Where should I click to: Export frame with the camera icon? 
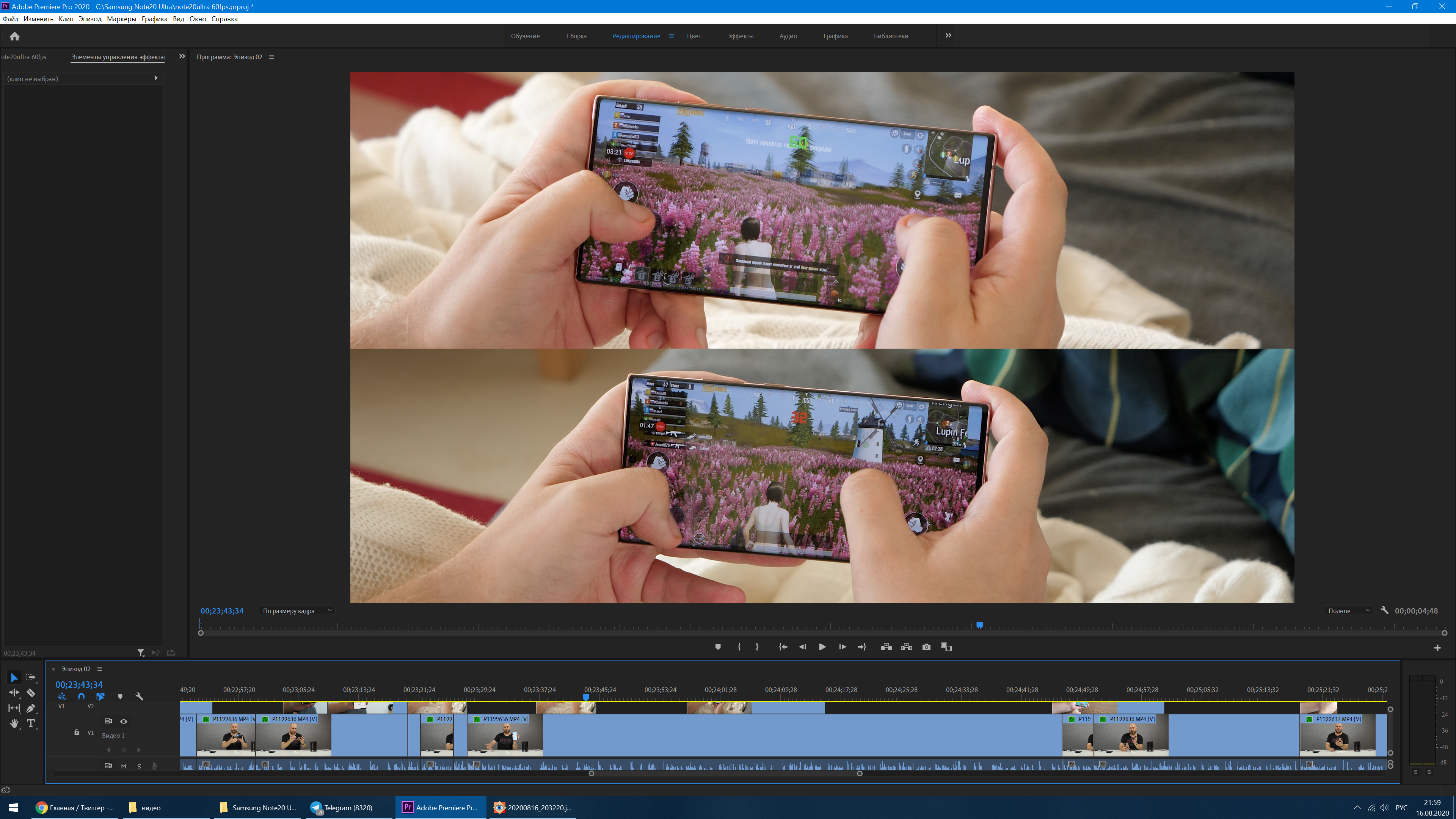tap(926, 646)
